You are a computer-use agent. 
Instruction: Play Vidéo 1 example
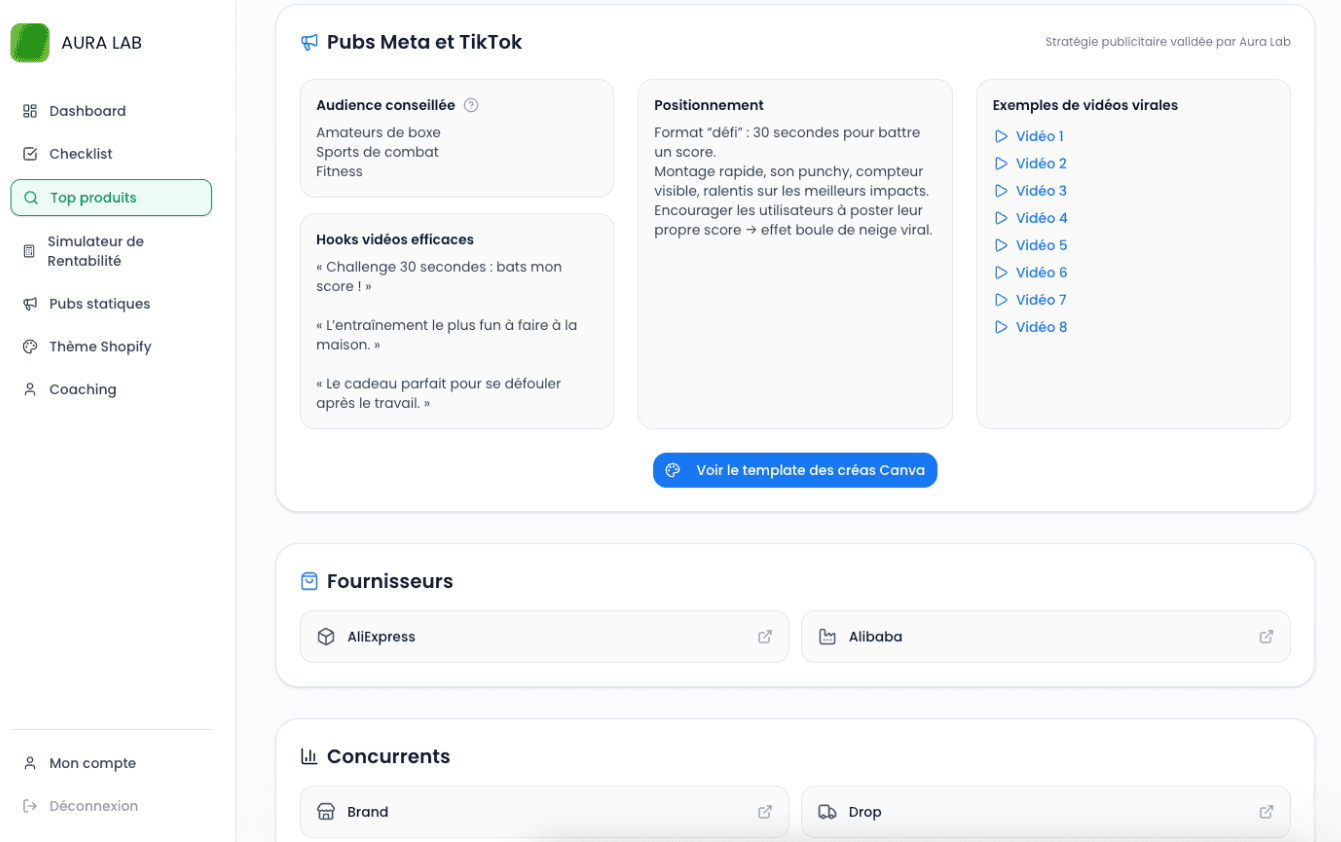tap(1038, 136)
